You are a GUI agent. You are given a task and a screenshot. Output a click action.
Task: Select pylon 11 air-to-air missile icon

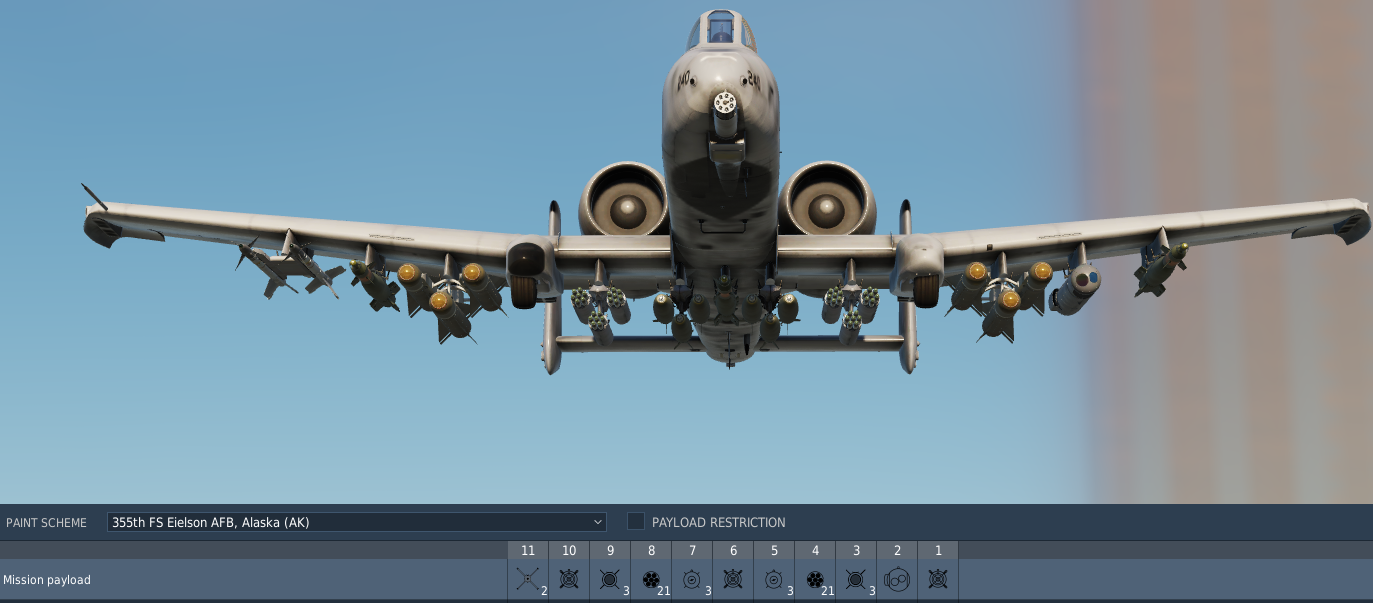click(528, 579)
